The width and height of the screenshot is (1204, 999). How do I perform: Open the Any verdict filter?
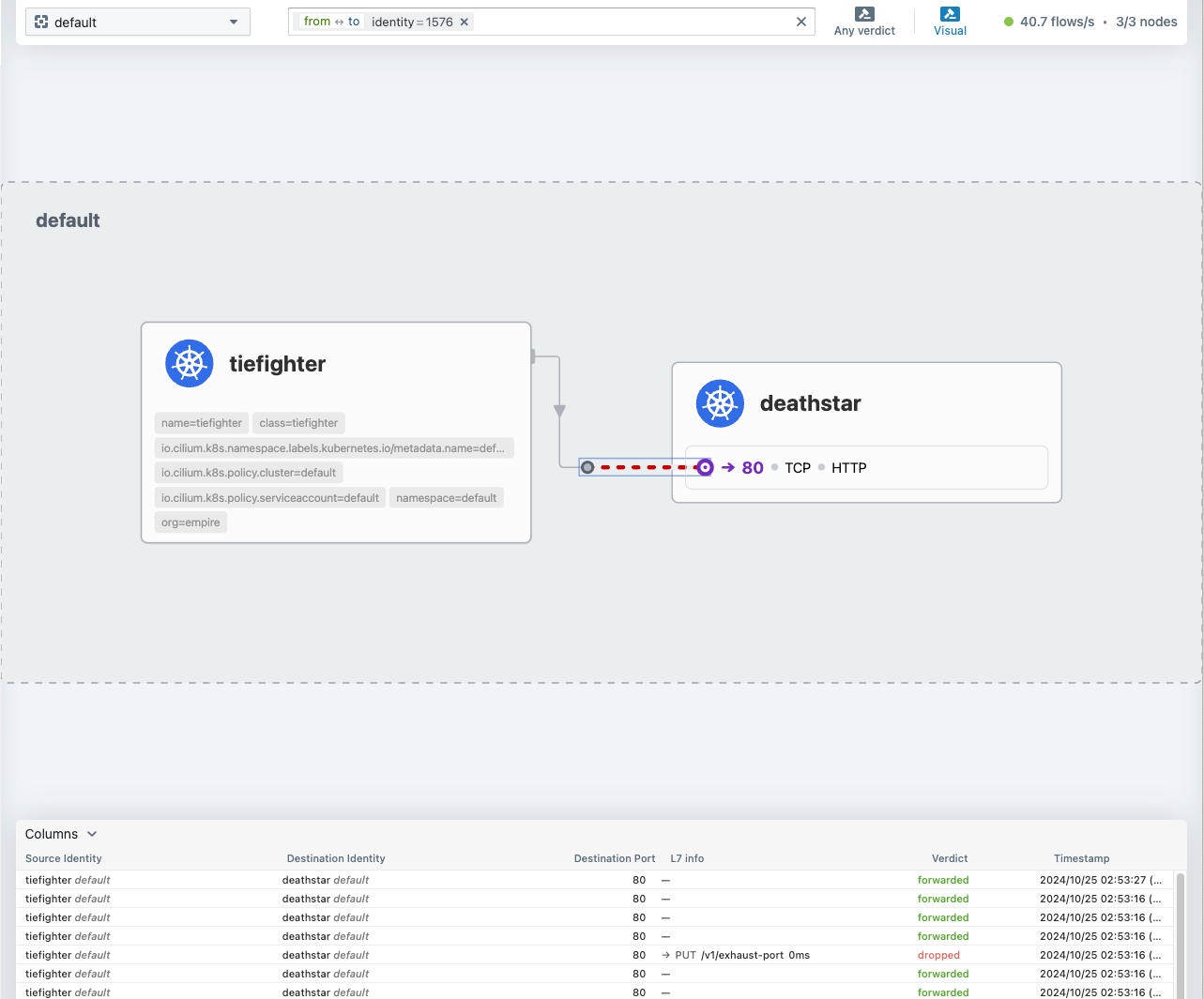pos(864,22)
